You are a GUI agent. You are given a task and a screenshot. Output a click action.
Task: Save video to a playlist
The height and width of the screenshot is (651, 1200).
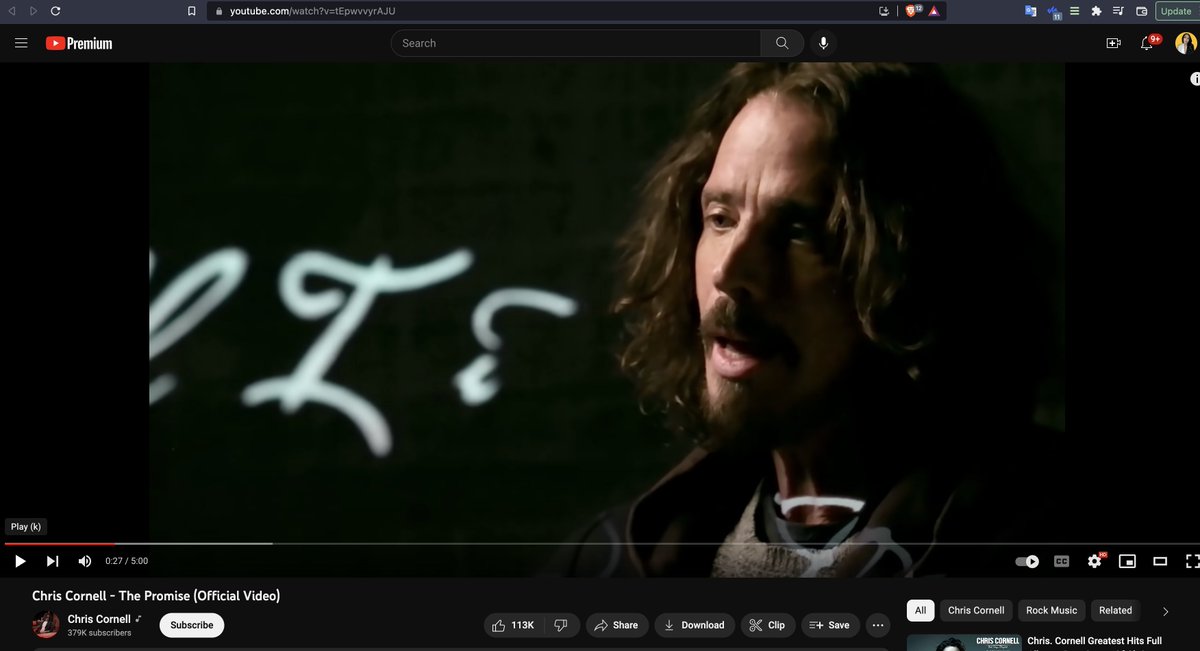coord(828,625)
